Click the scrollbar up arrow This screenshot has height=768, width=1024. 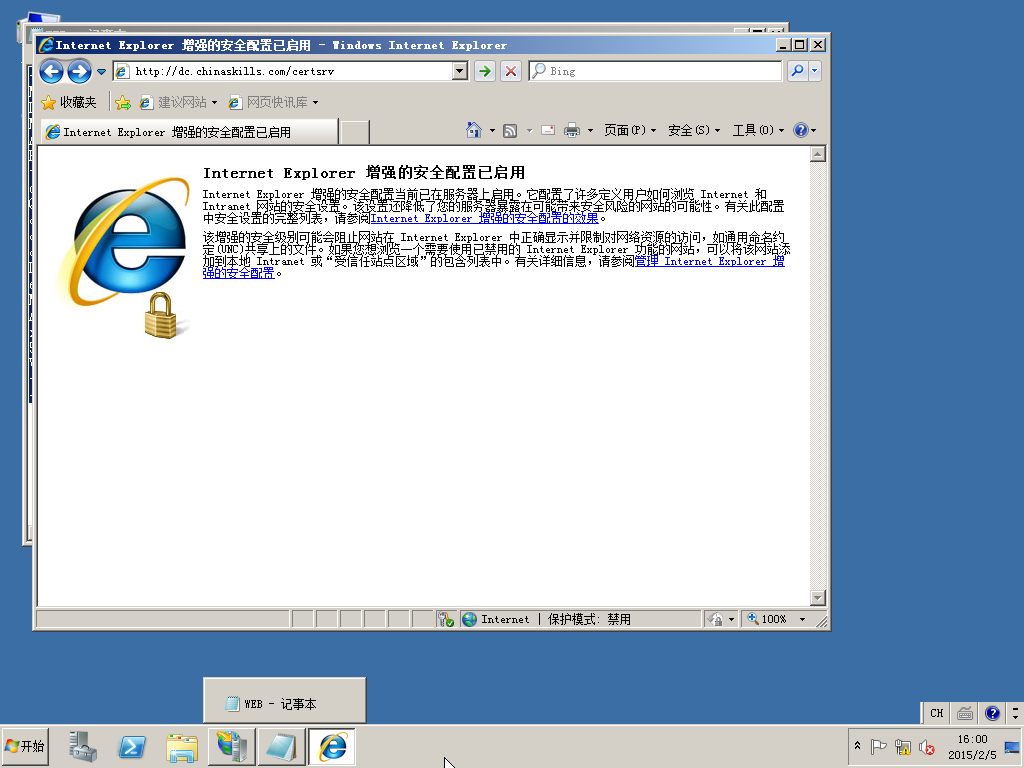tap(818, 154)
